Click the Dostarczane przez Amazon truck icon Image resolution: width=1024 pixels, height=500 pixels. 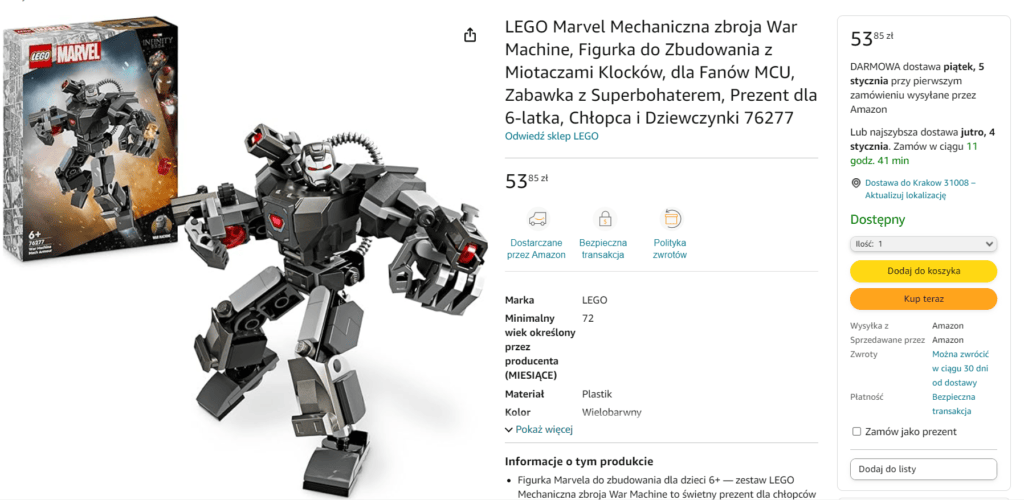click(x=538, y=219)
